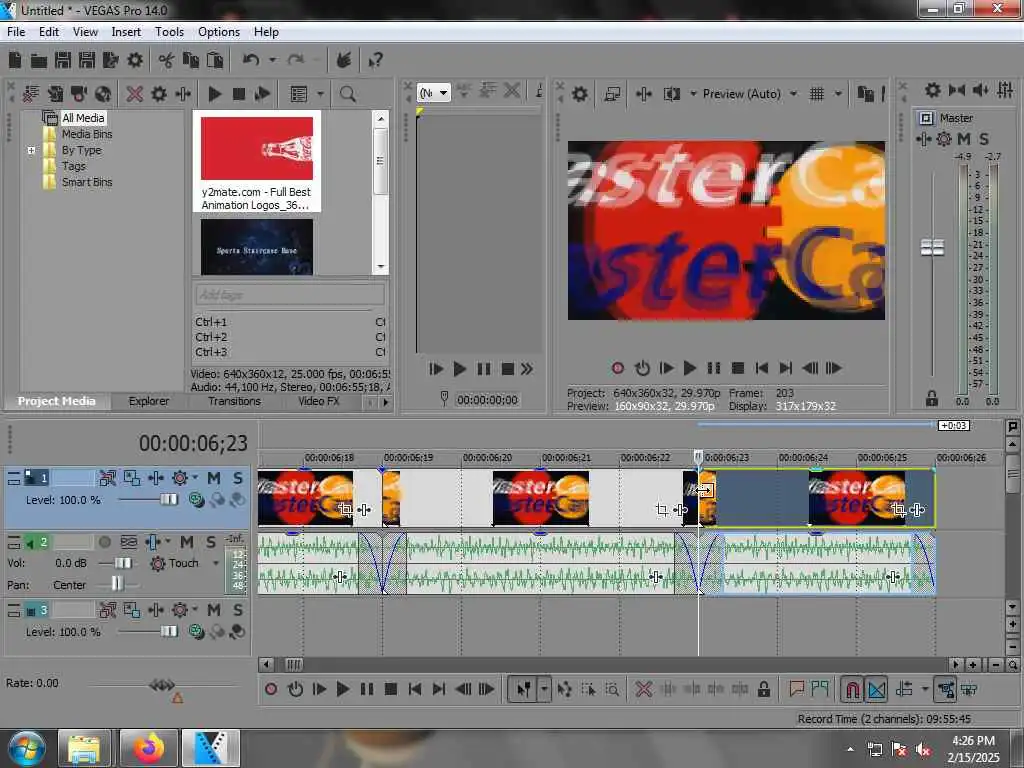
Task: Click the Save project icon
Action: [x=63, y=61]
